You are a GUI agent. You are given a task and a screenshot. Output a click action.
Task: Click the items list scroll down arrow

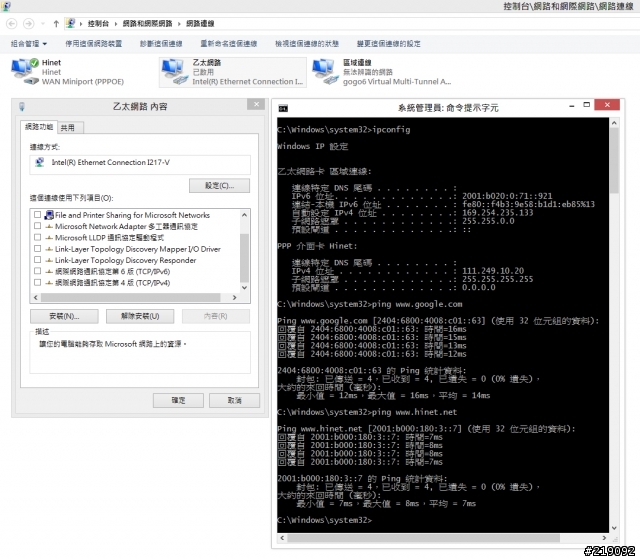[244, 288]
